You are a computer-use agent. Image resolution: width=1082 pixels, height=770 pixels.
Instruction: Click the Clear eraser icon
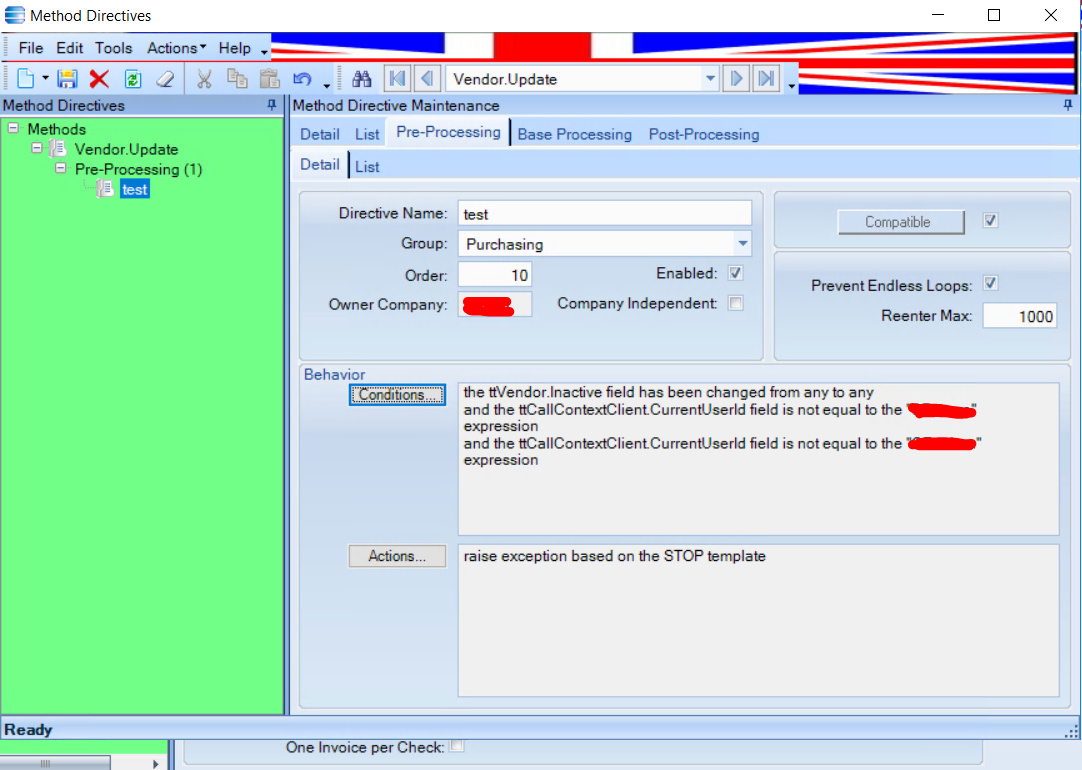[x=165, y=79]
